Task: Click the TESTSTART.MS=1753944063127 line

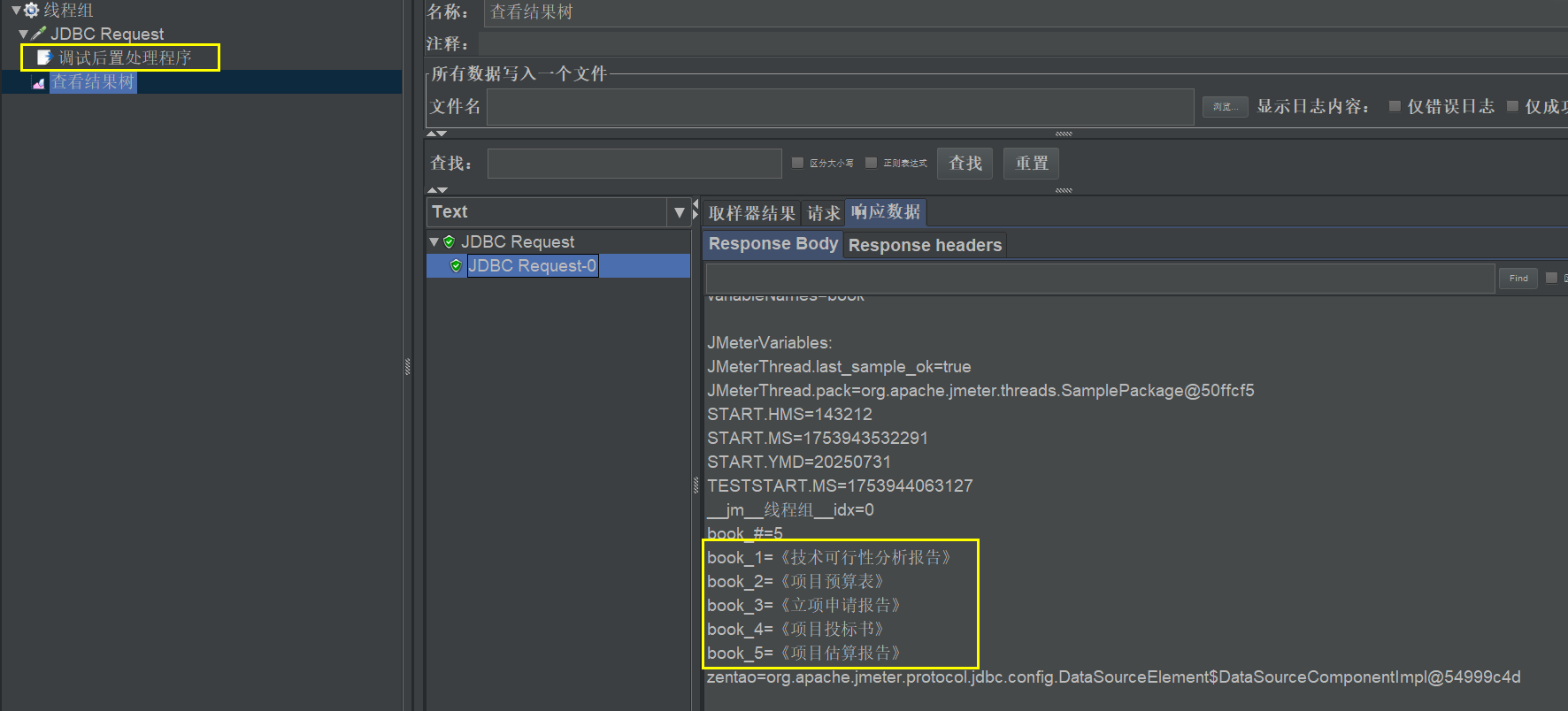Action: coord(840,485)
